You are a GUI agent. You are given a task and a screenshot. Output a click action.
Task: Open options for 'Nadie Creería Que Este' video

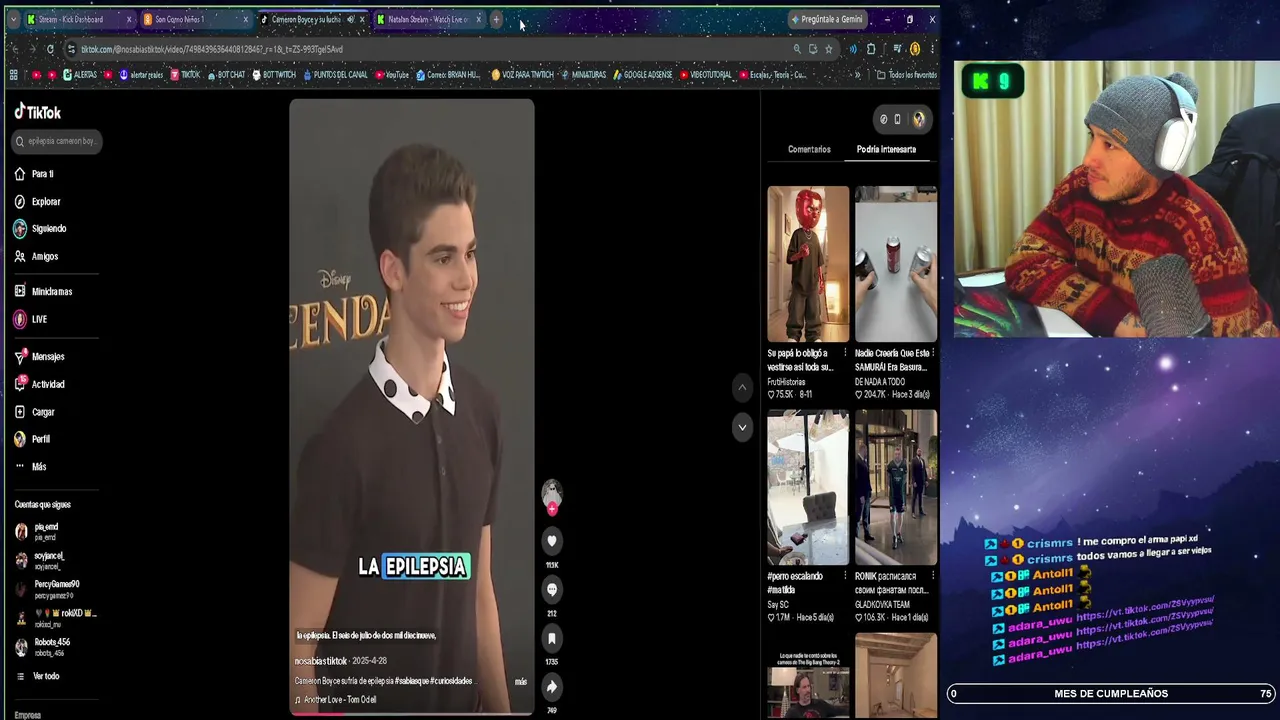[x=932, y=353]
